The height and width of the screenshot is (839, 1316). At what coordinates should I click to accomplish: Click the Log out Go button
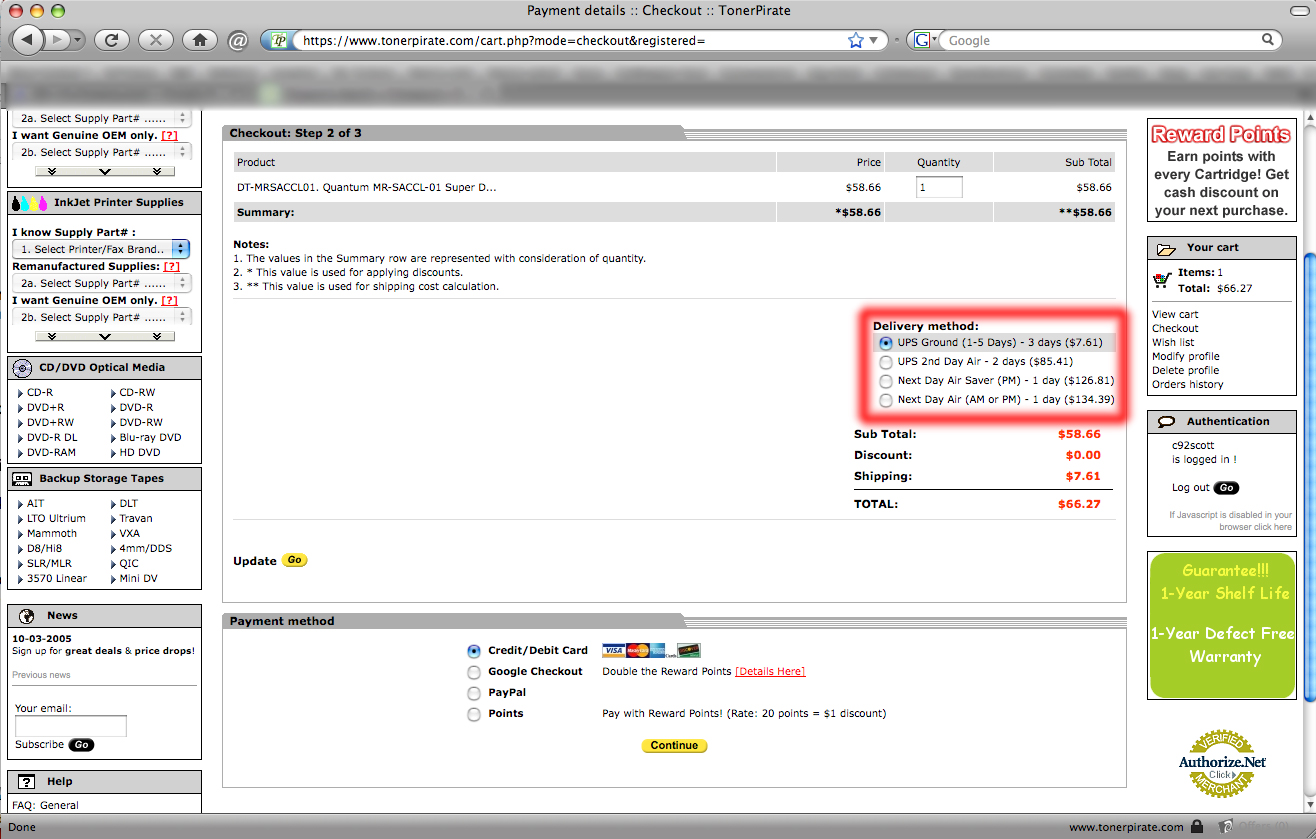(x=1225, y=488)
